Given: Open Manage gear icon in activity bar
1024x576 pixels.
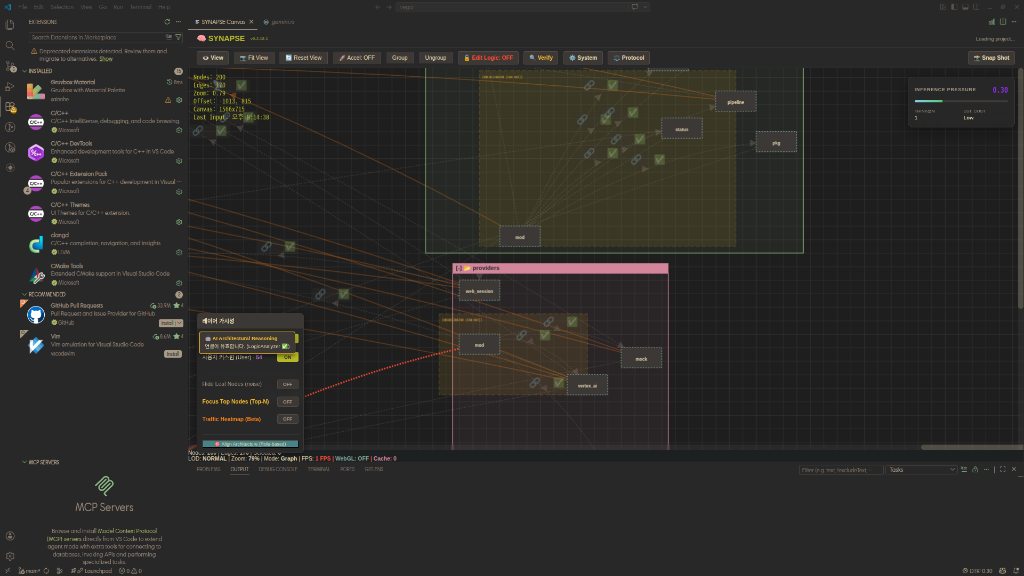Looking at the screenshot, I should 10,556.
